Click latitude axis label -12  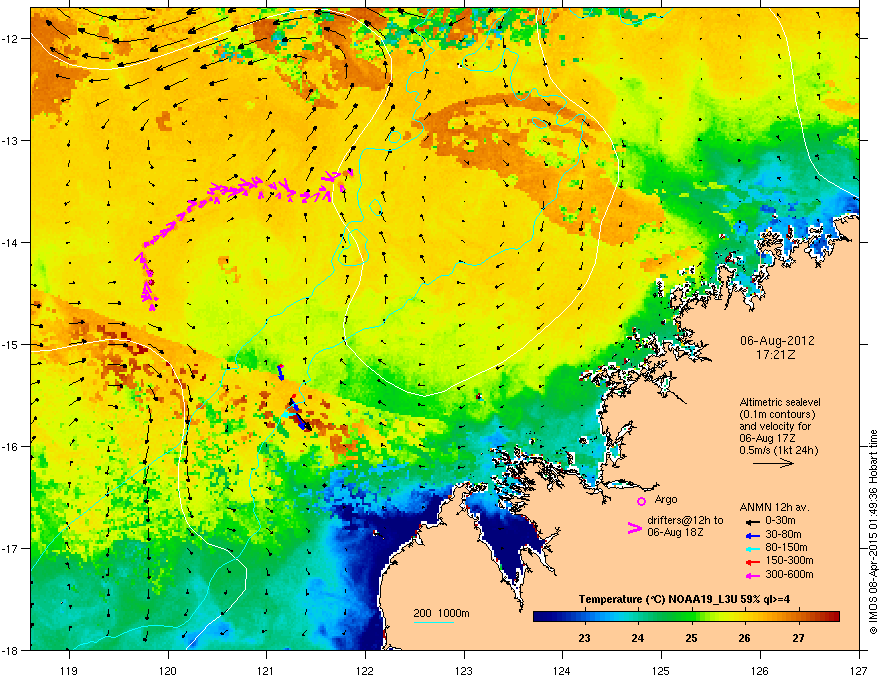[11, 39]
